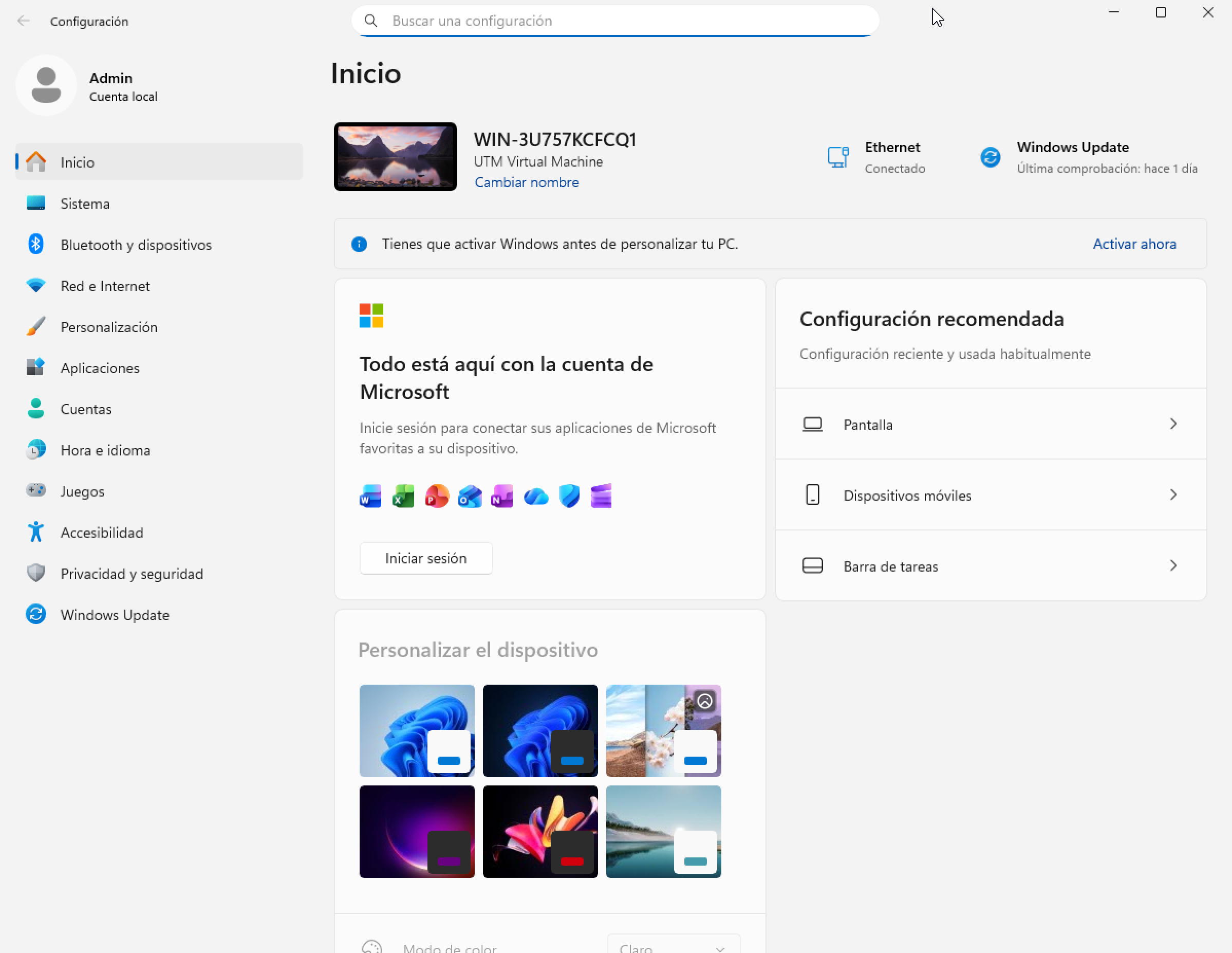Select the lake landscape theme thumbnail
The height and width of the screenshot is (953, 1232).
click(663, 832)
